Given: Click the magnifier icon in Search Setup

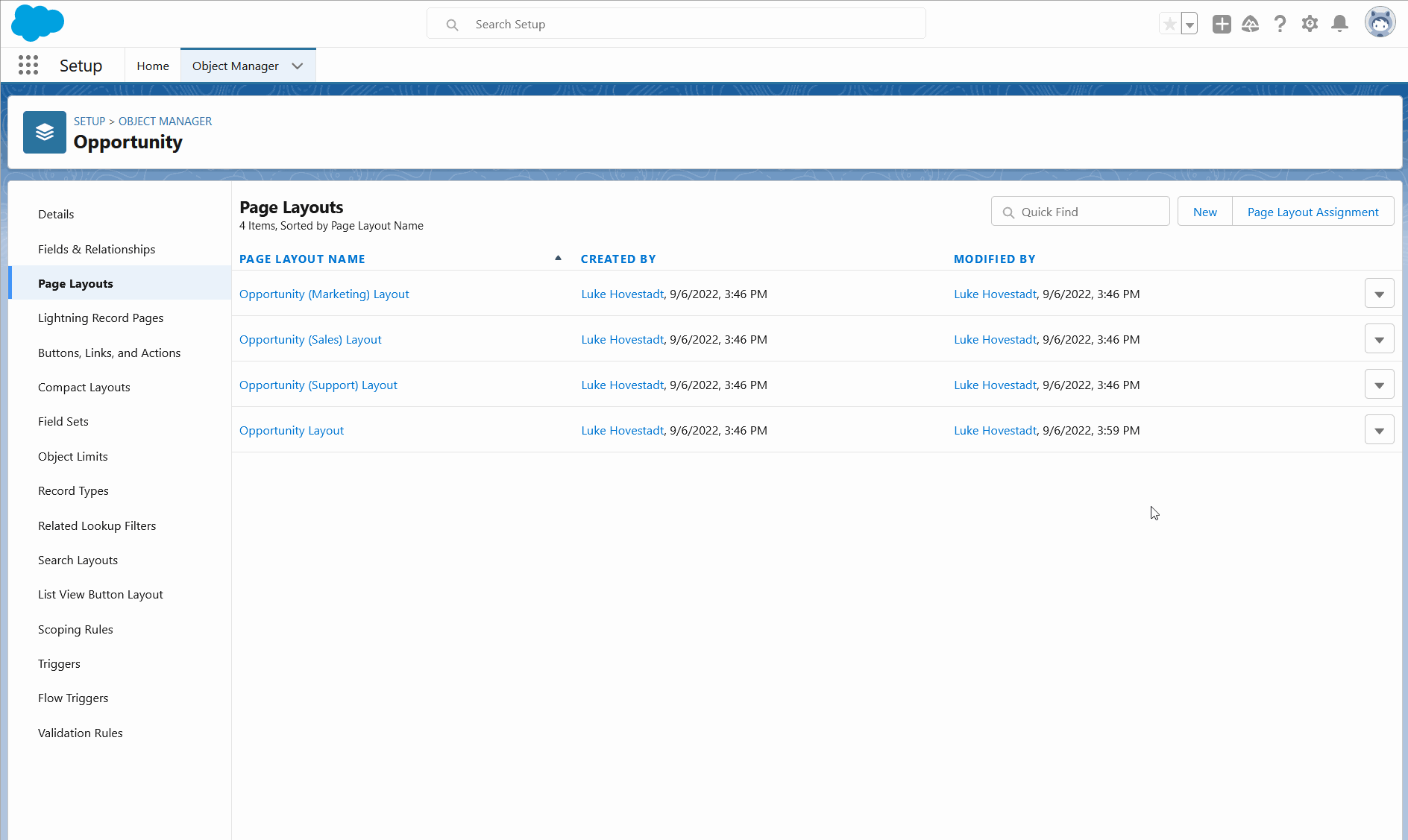Looking at the screenshot, I should 452,25.
